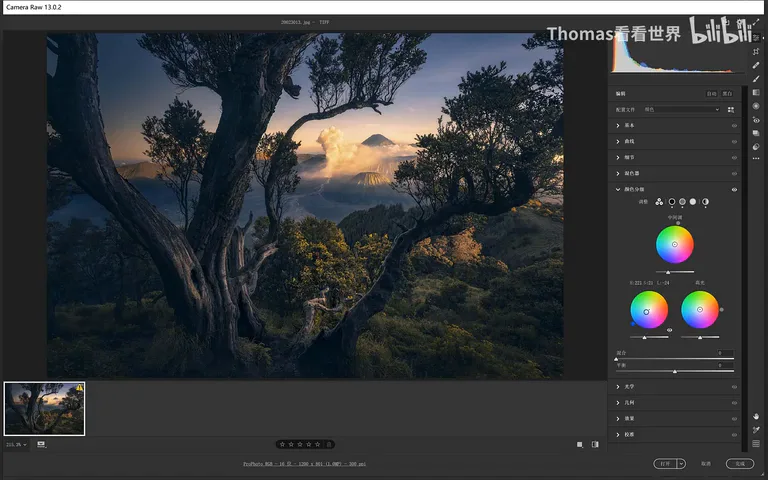
Task: Open the ProPhoto RGB workflow options link
Action: [x=304, y=464]
